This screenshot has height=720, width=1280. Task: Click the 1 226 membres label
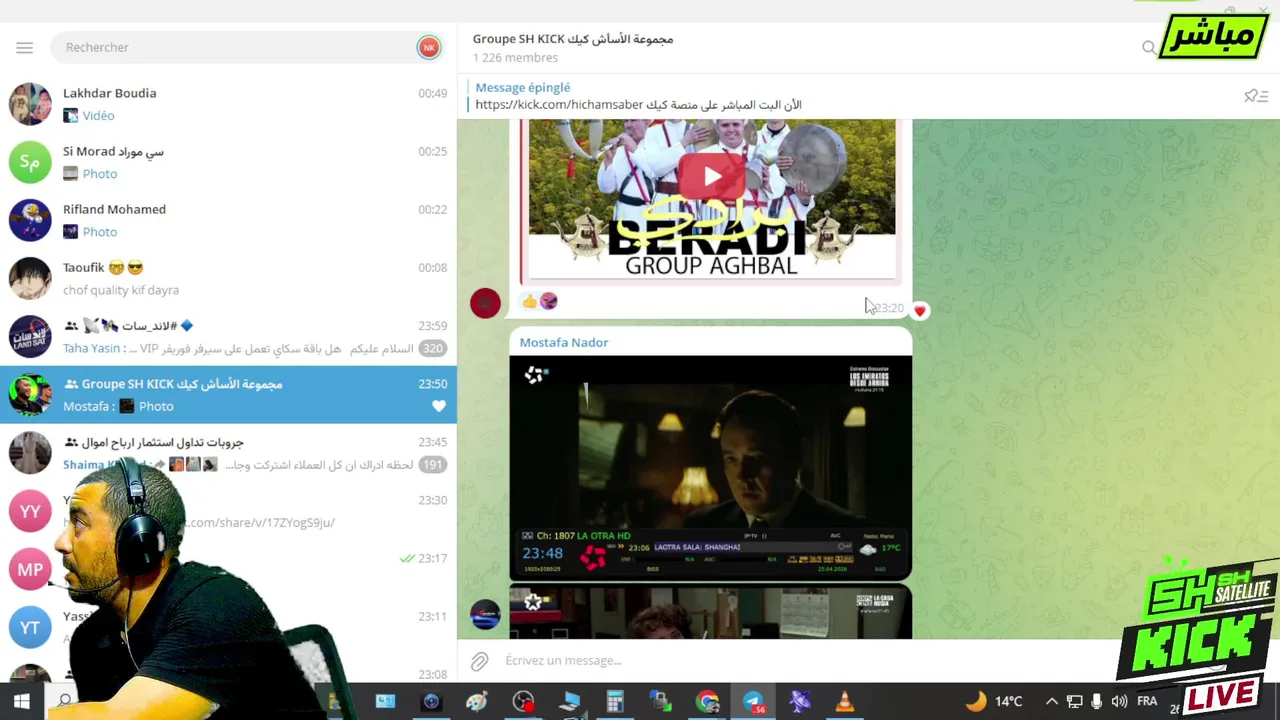pos(515,58)
